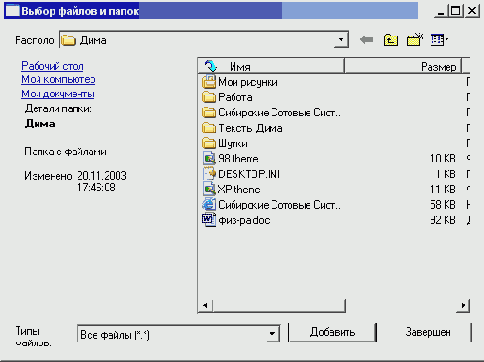Open the Рабочий стол link
This screenshot has width=484, height=362.
point(52,66)
